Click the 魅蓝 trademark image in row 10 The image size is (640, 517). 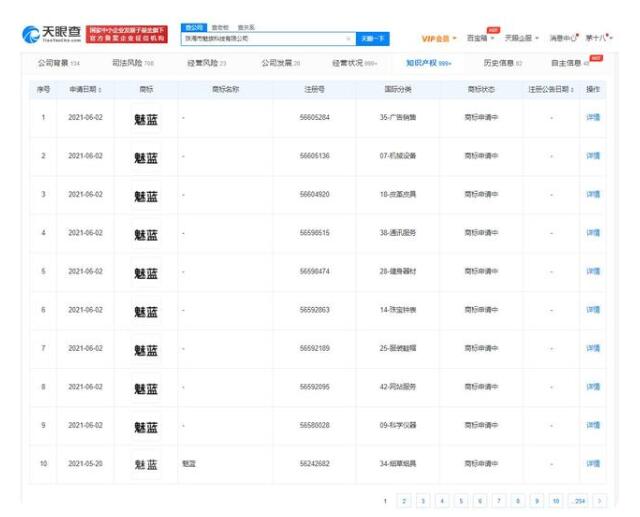[146, 465]
